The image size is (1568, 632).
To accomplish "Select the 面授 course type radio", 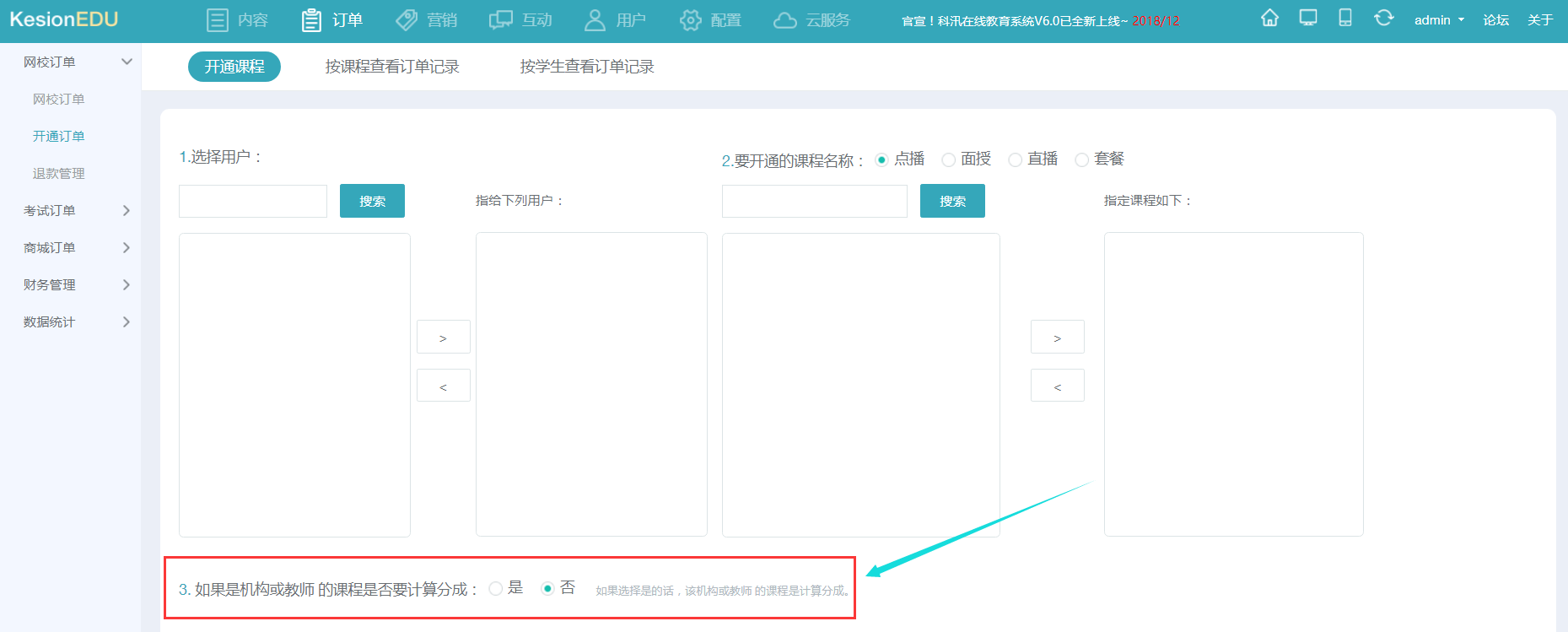I will point(949,159).
